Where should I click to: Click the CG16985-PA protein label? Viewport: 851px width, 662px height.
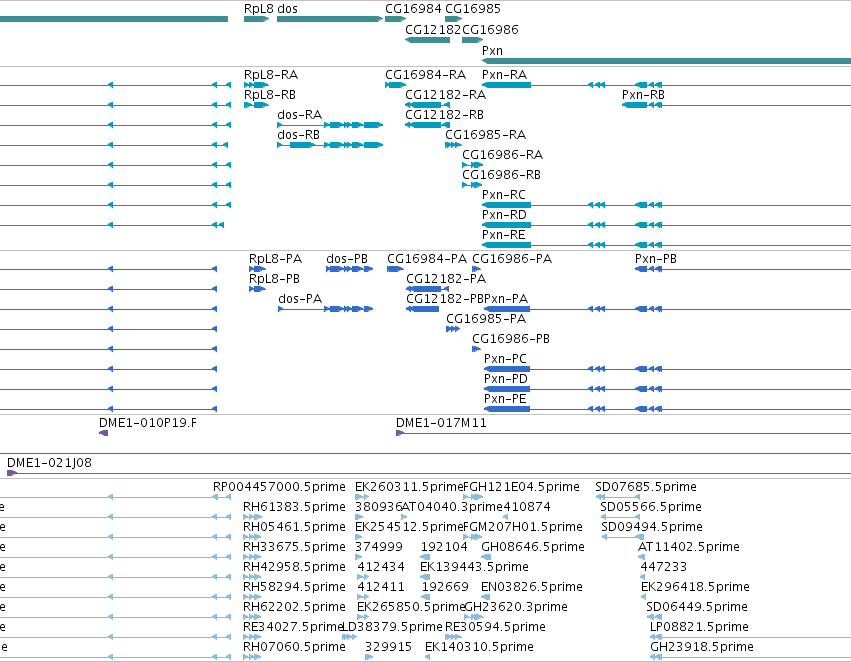click(x=486, y=319)
